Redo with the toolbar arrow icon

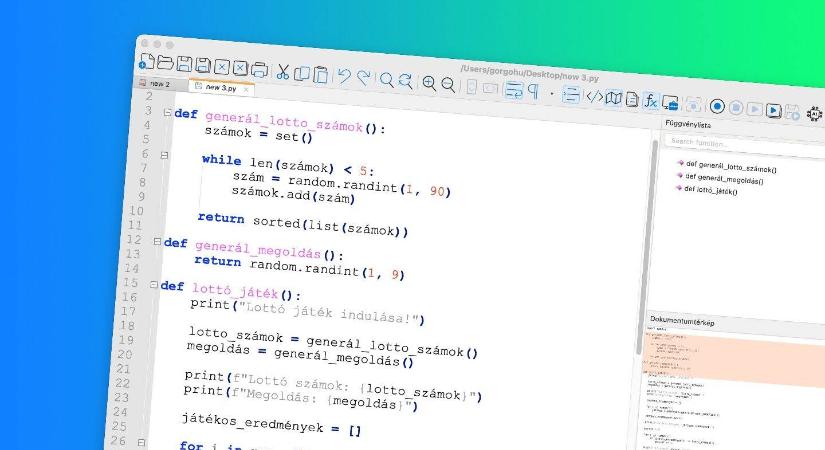[363, 78]
